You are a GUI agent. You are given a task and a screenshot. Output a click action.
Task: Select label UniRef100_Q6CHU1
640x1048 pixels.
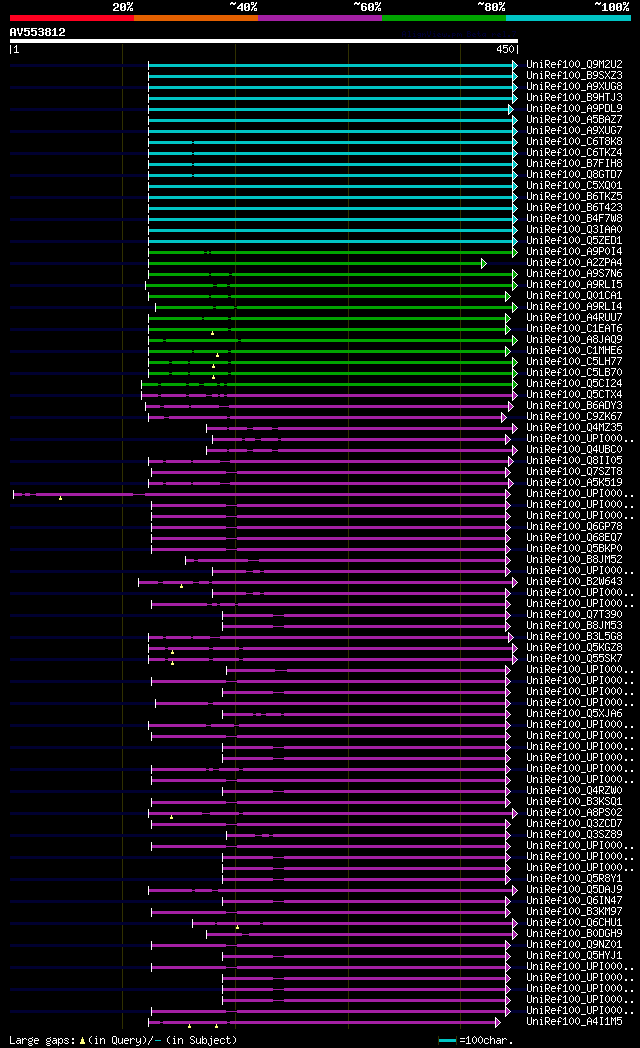click(x=574, y=922)
